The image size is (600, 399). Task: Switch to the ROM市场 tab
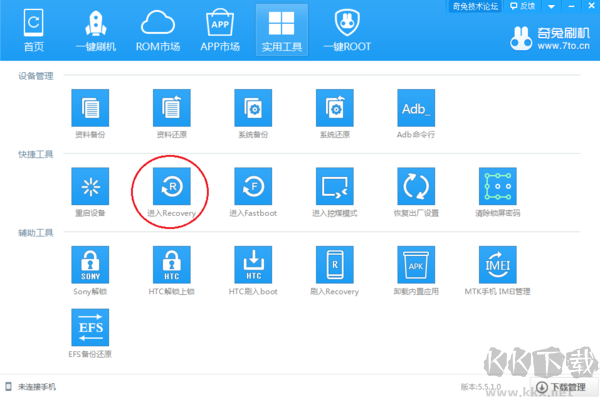point(158,31)
